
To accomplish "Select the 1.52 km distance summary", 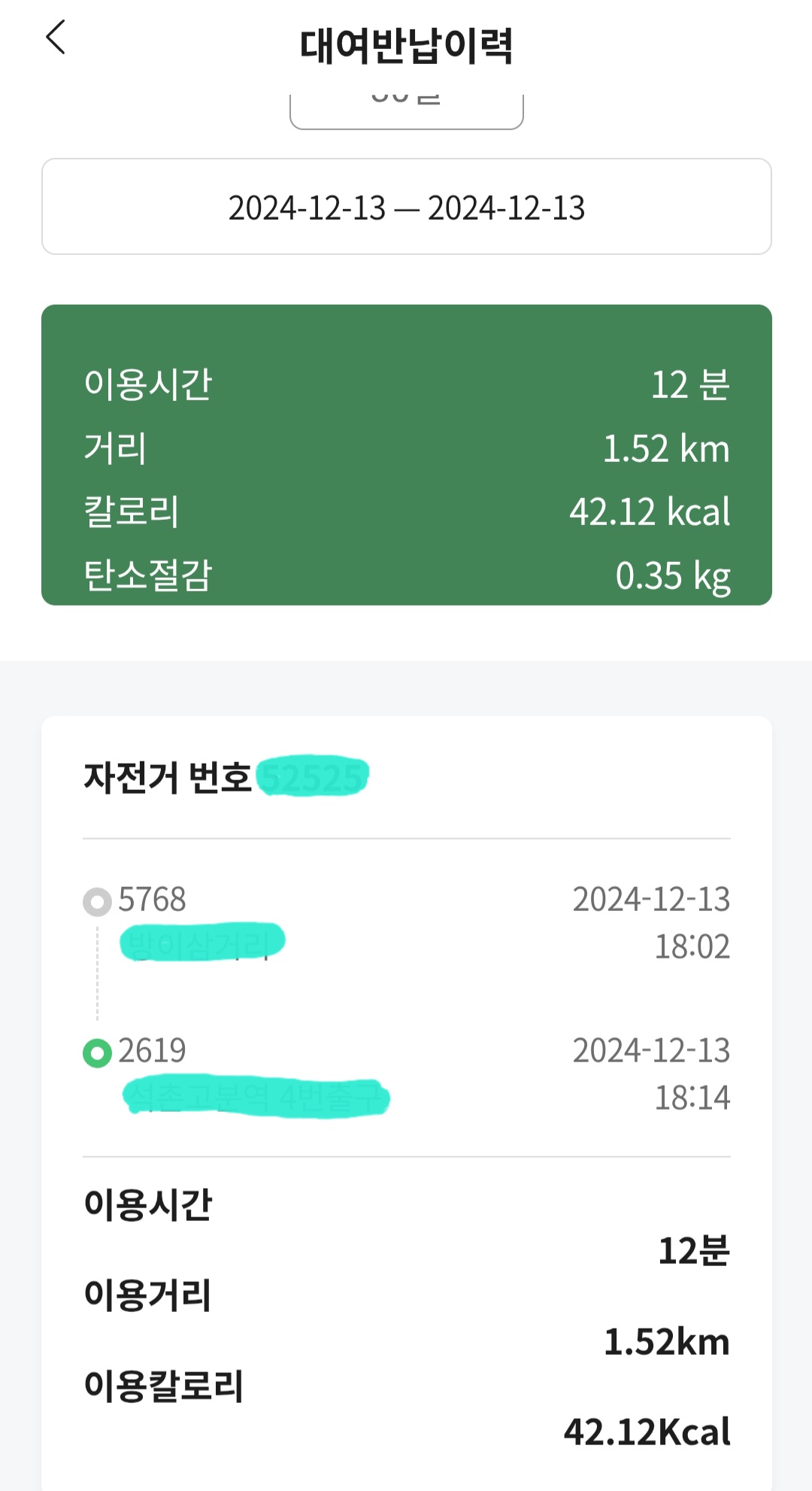I will [x=665, y=449].
